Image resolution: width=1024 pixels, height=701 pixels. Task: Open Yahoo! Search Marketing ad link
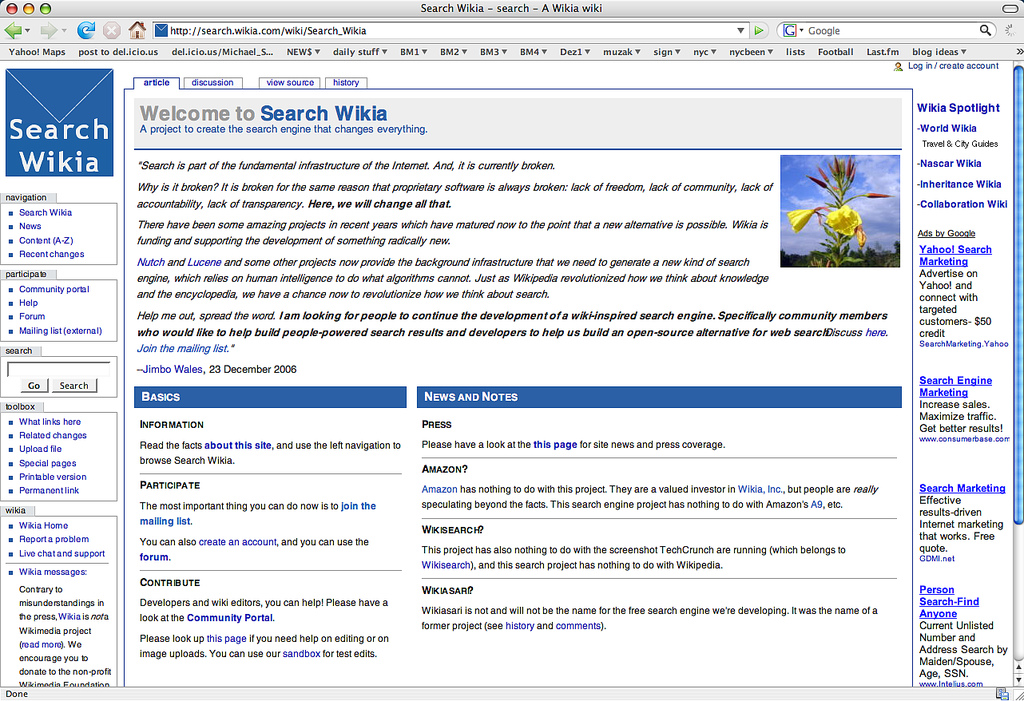click(x=955, y=255)
